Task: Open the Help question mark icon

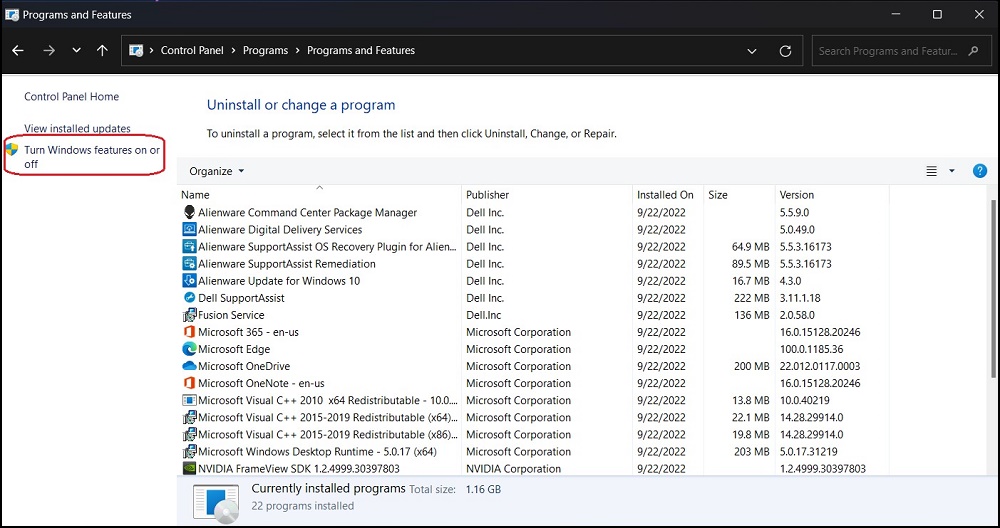Action: point(980,171)
